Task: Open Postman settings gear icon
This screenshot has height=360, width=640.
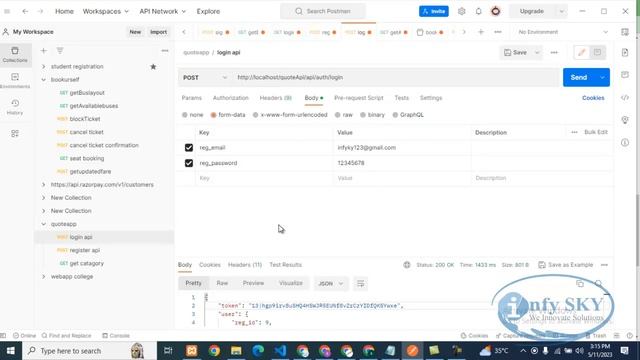Action: (x=462, y=11)
